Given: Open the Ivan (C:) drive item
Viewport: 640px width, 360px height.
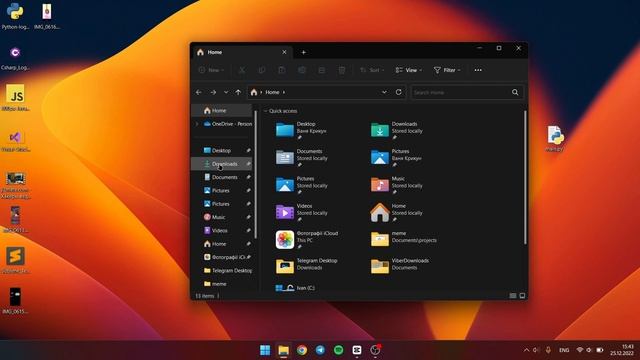Looking at the screenshot, I should [x=295, y=288].
